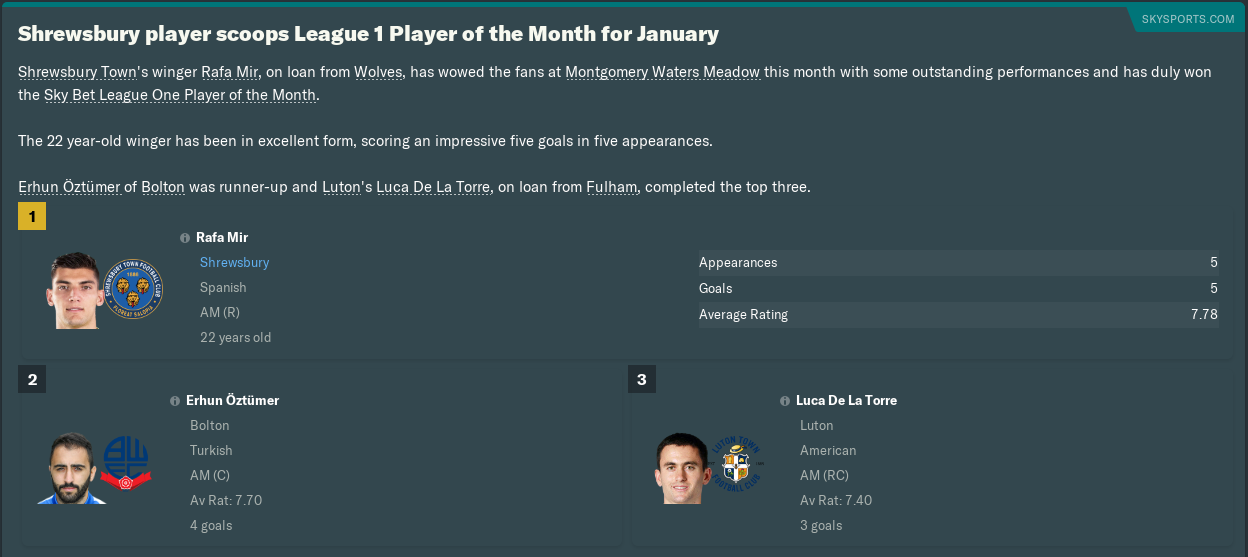
Task: Click blue Shrewsbury club name under Rafa Mir
Action: (234, 262)
